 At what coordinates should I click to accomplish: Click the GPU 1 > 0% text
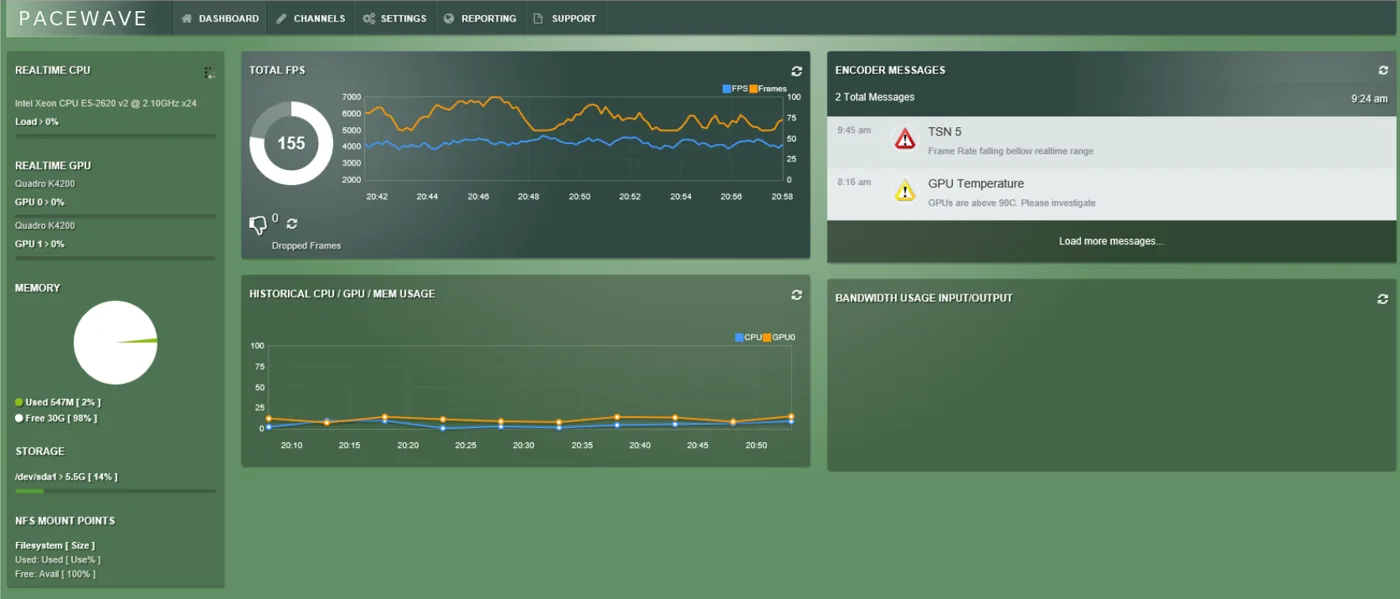[40, 244]
